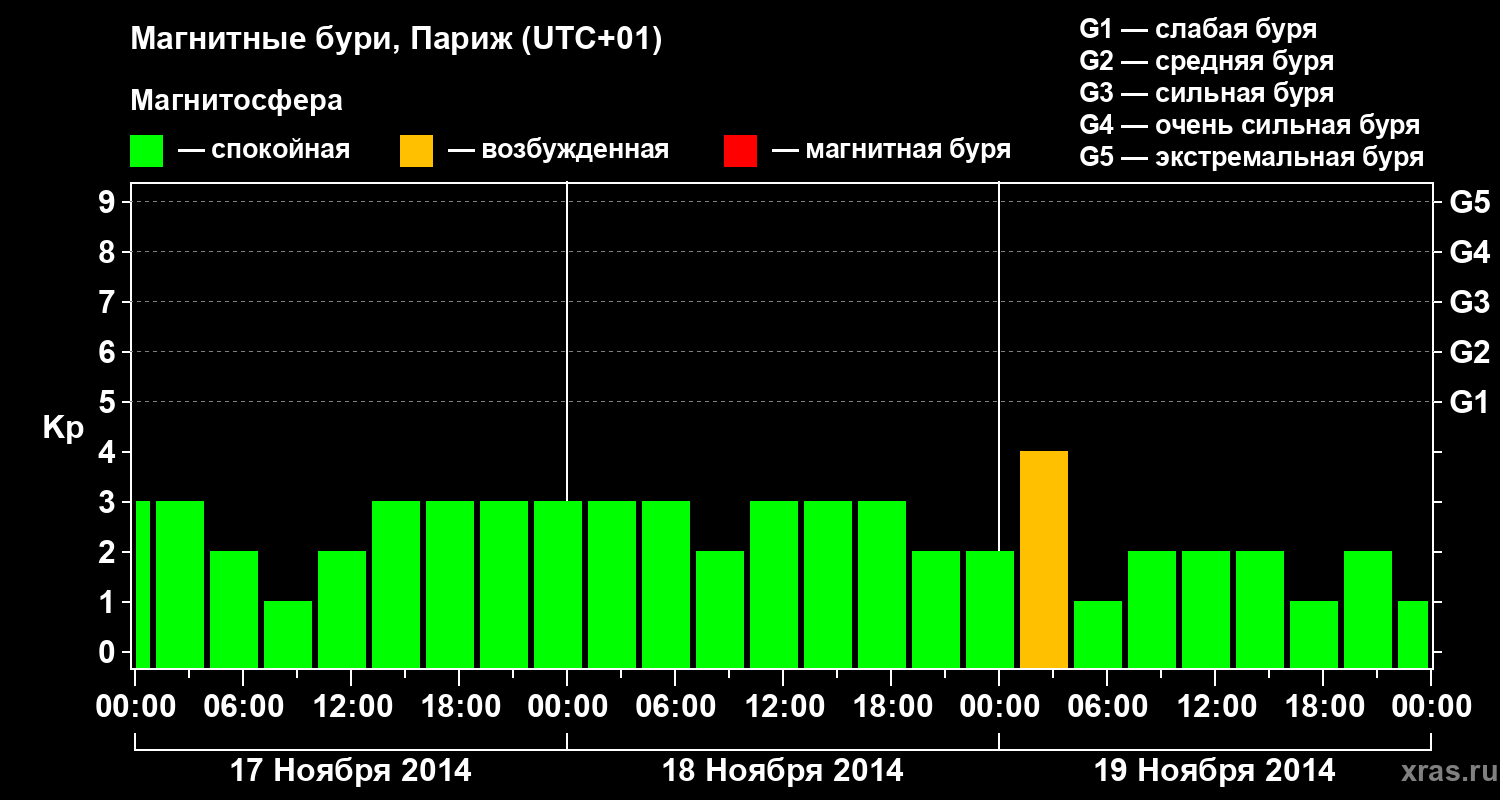Click the G5 storm level label
The image size is (1500, 800).
[1469, 202]
